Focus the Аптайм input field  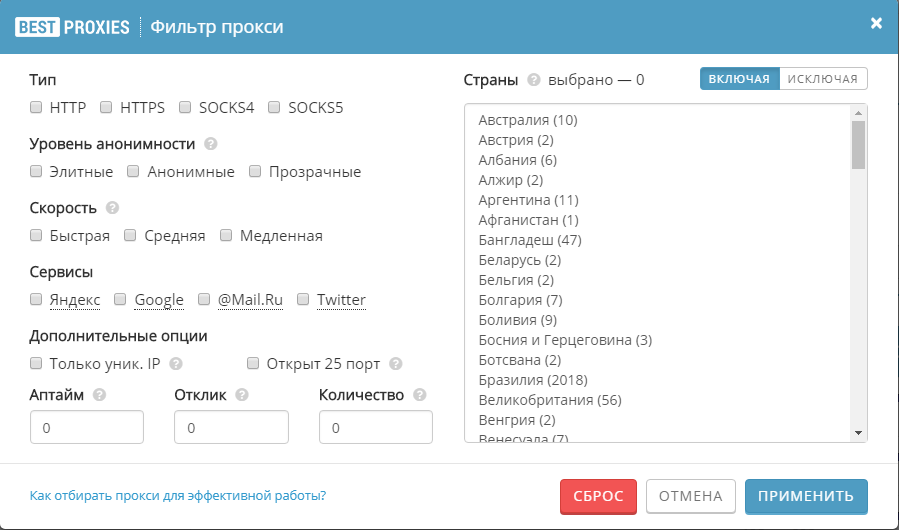(87, 427)
